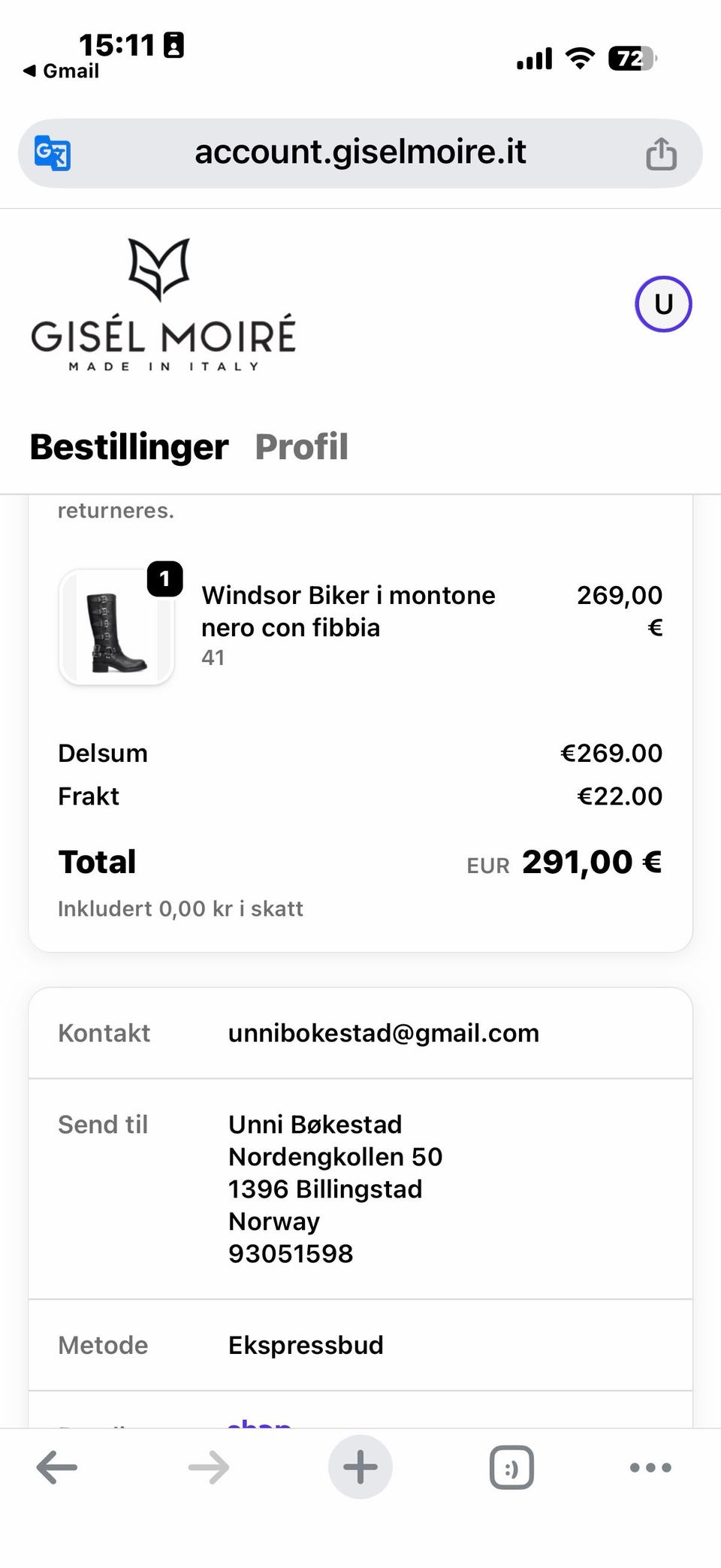Tap the share icon in address bar
721x1568 pixels.
tap(661, 153)
